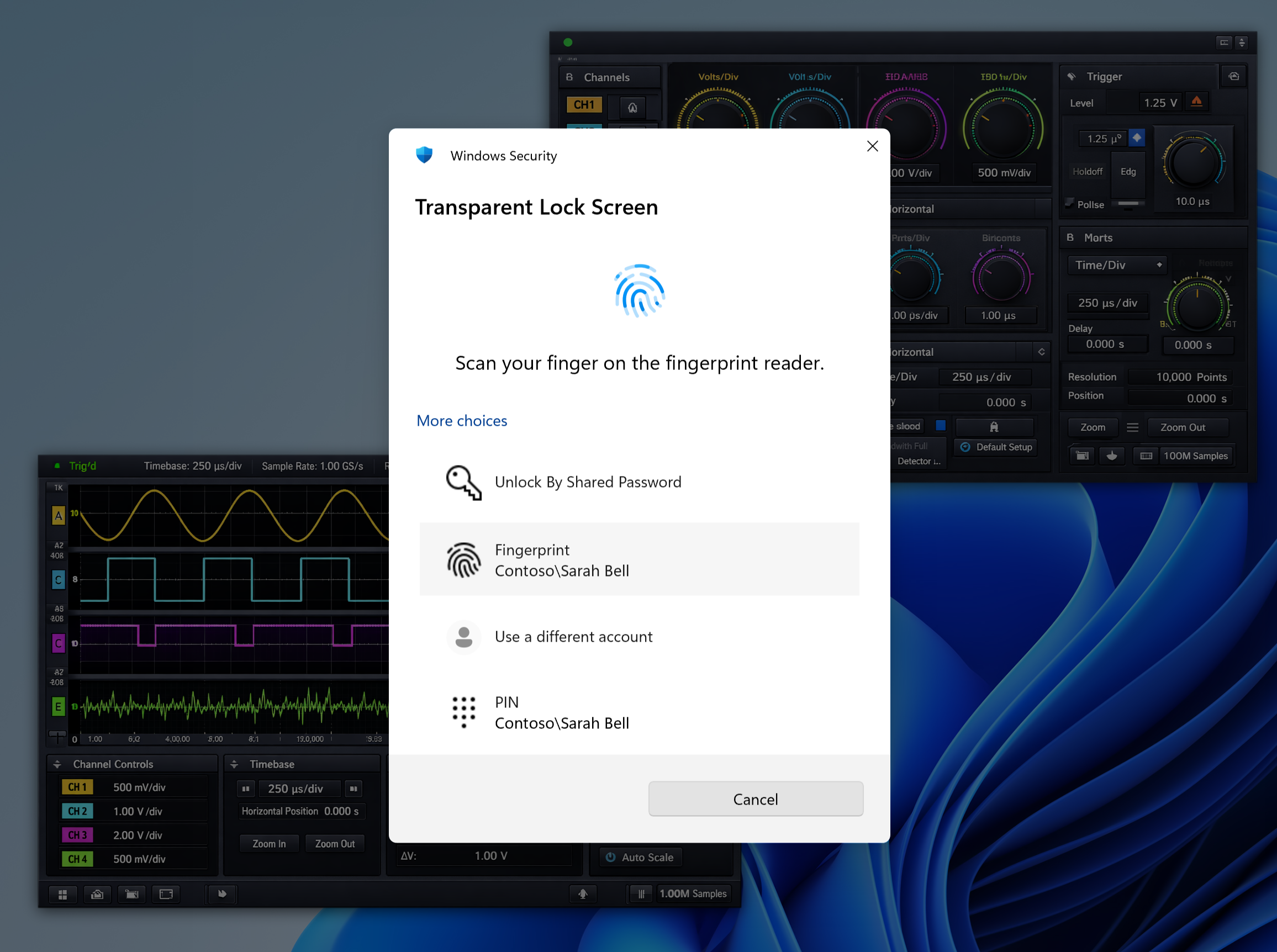Toggle the blue square checkbox near slood

pos(941,425)
